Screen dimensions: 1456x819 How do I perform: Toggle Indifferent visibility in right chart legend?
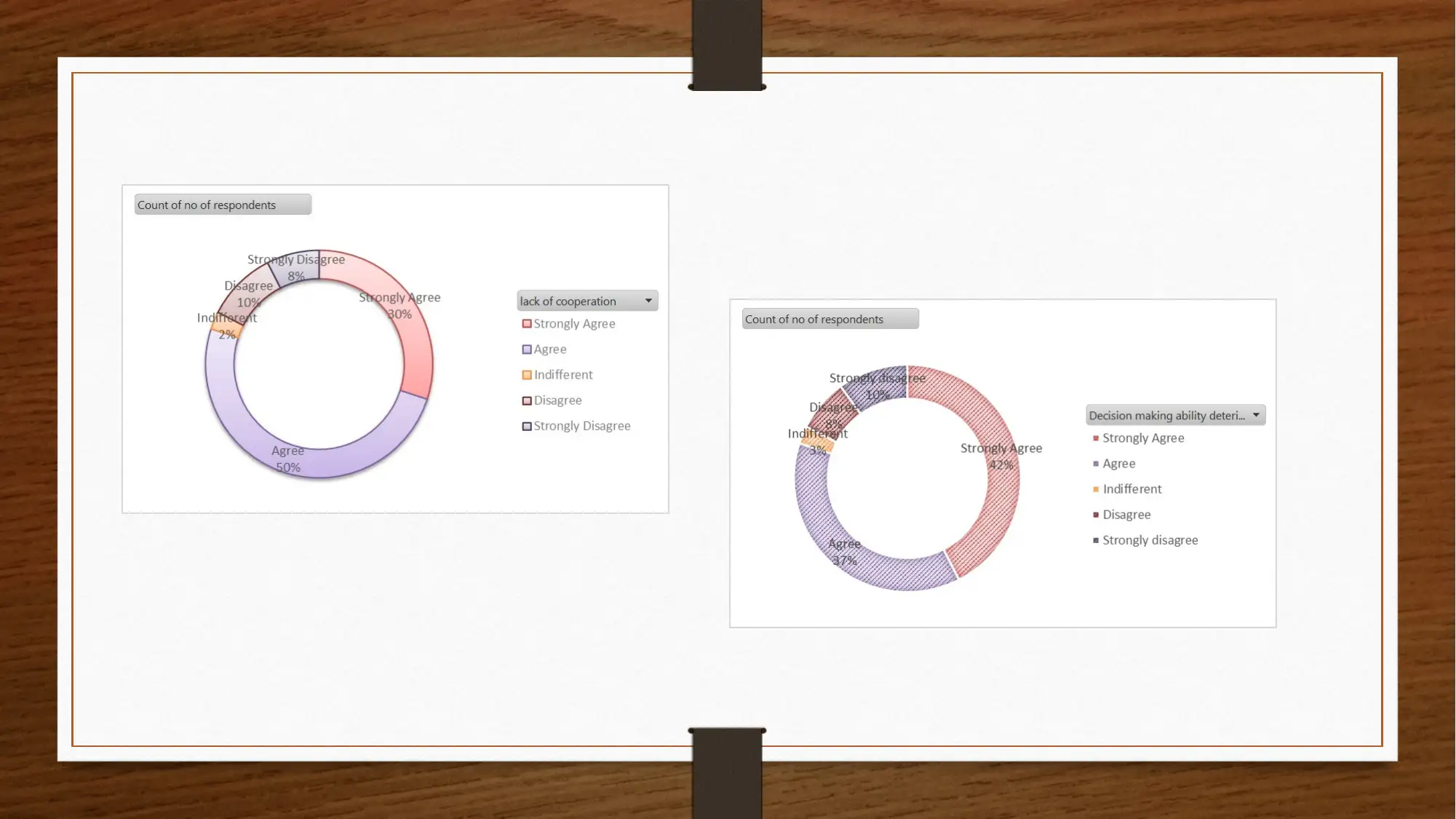point(1132,489)
